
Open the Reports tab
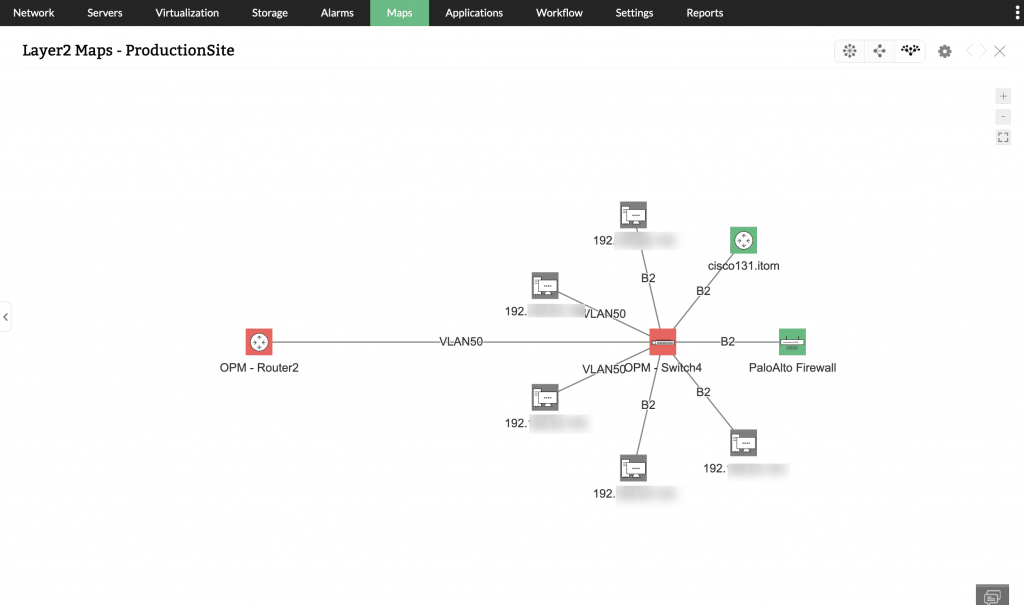704,13
